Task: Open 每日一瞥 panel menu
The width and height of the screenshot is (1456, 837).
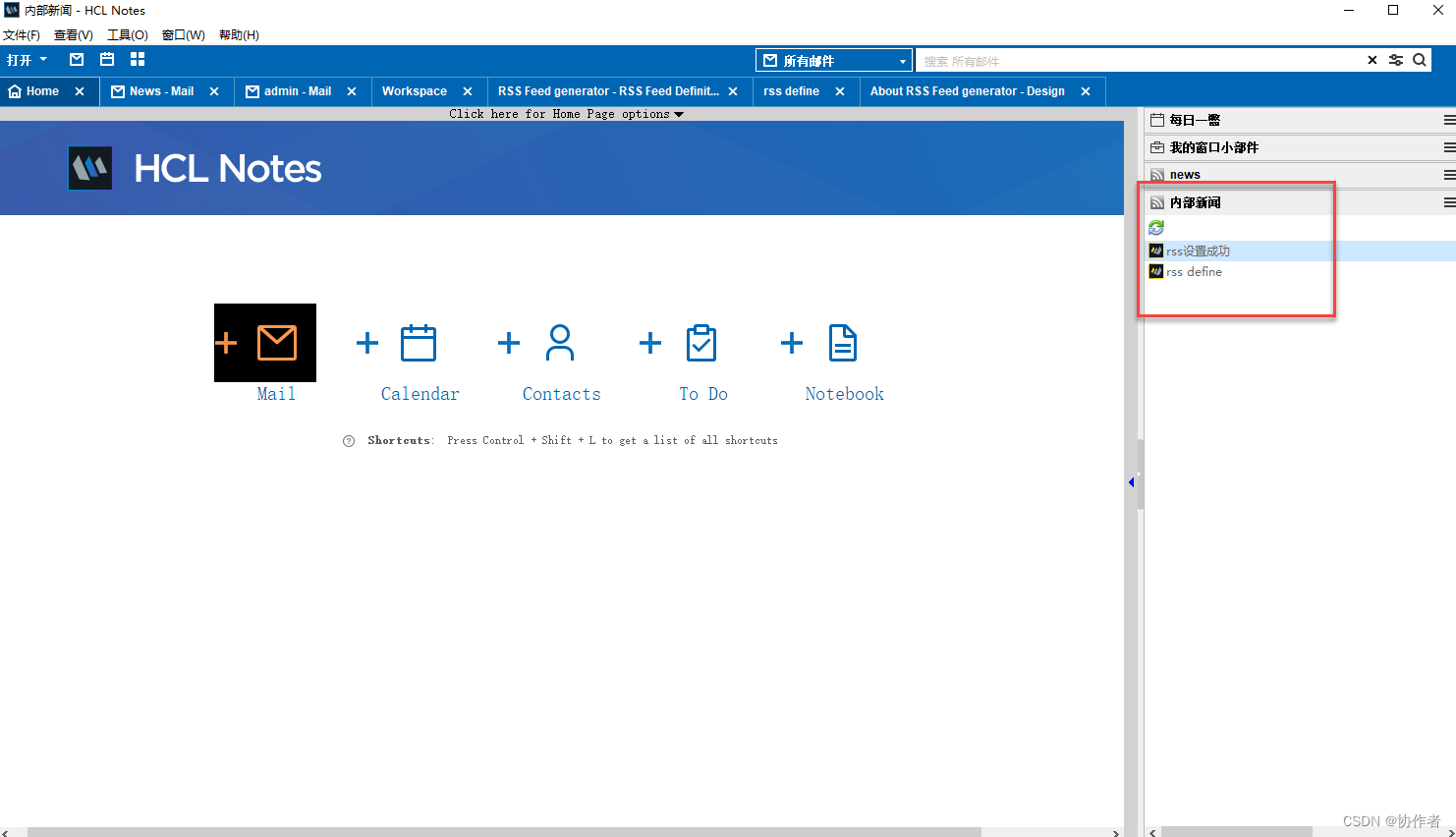Action: [x=1449, y=120]
